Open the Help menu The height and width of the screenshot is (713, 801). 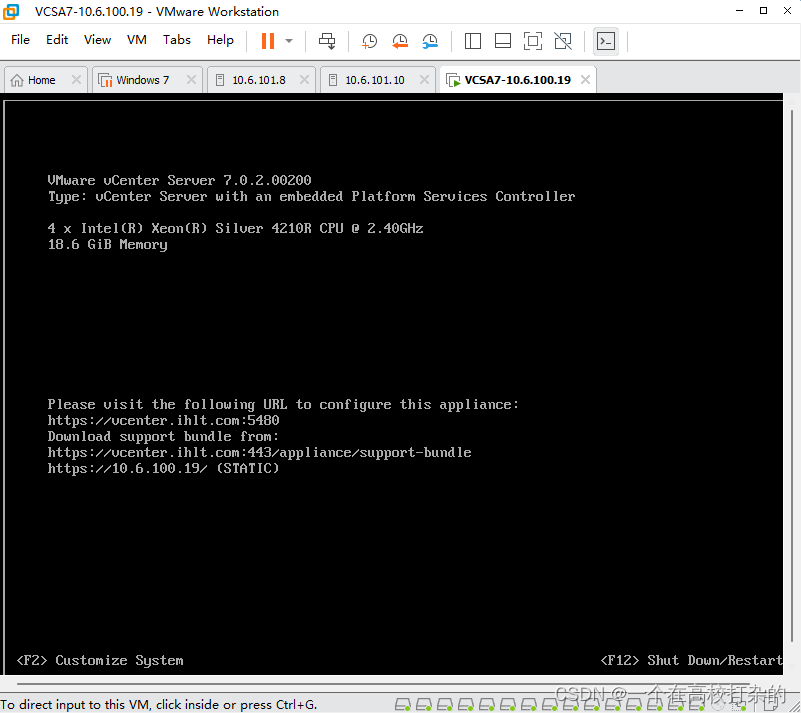coord(220,40)
